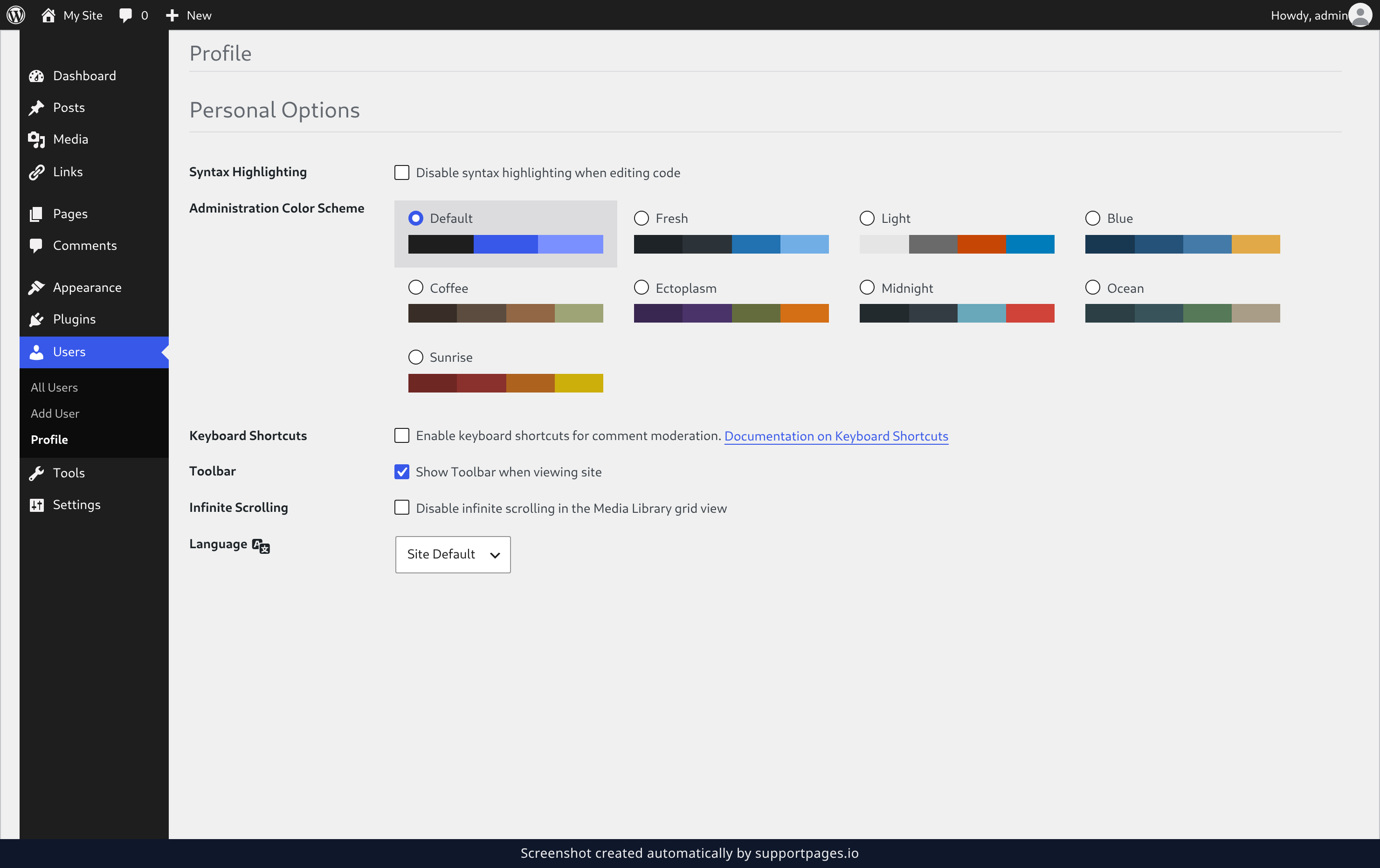
Task: Open All Users submenu item
Action: tap(55, 387)
